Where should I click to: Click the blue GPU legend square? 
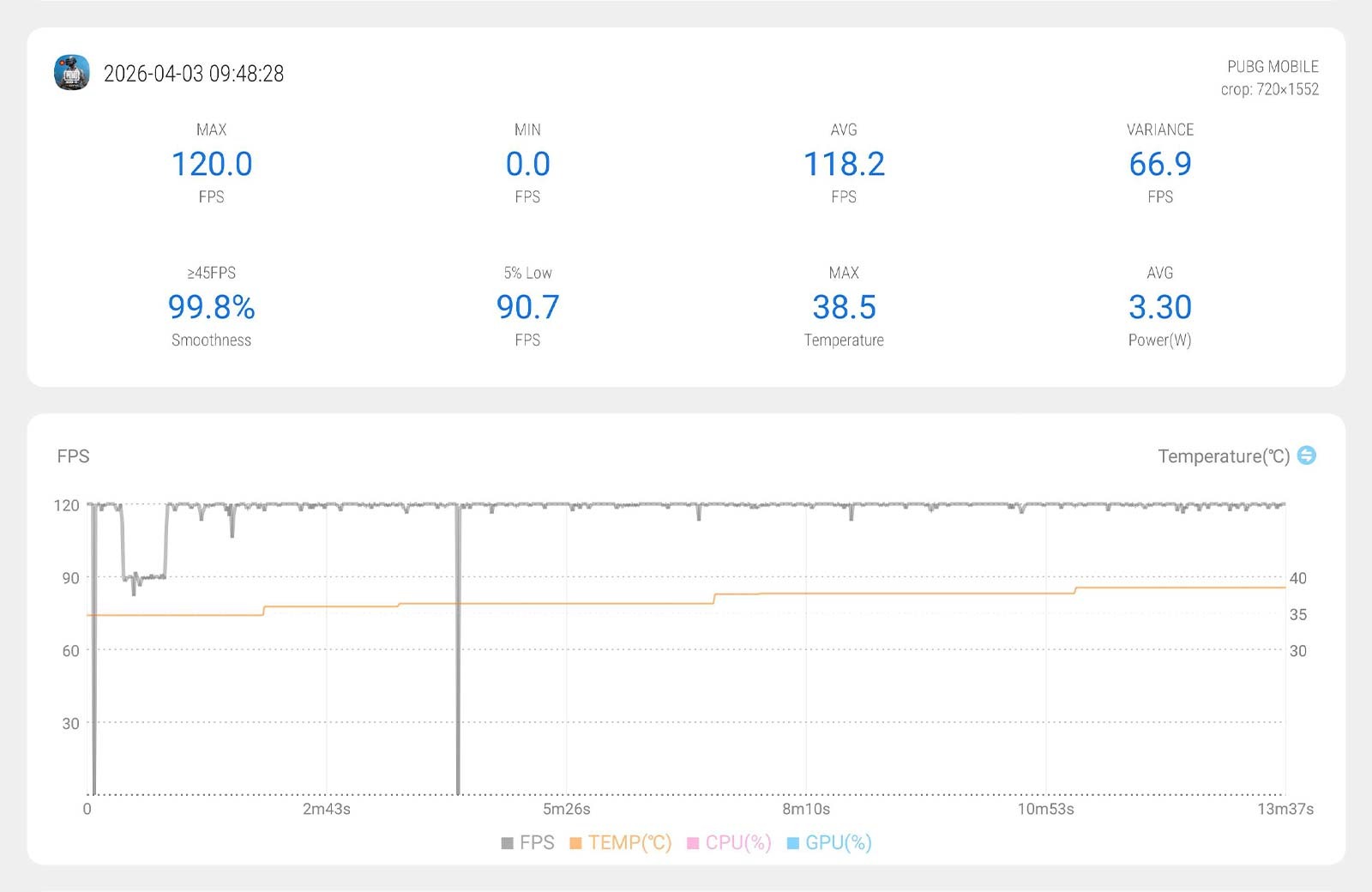[792, 843]
